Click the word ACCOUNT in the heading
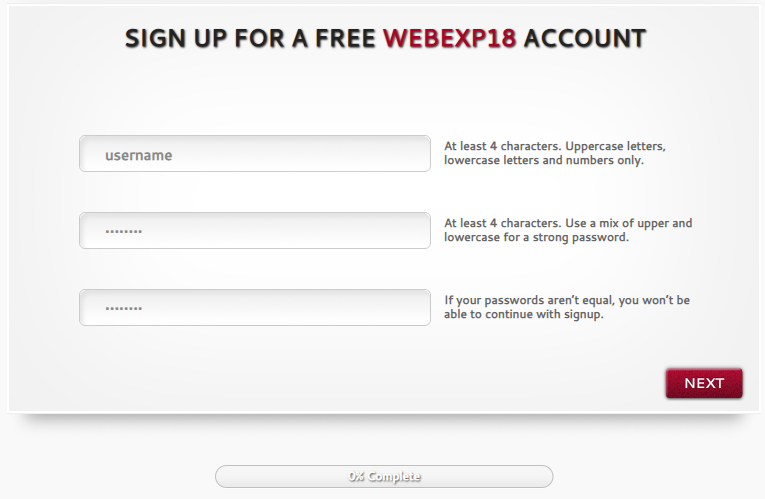 click(x=585, y=39)
